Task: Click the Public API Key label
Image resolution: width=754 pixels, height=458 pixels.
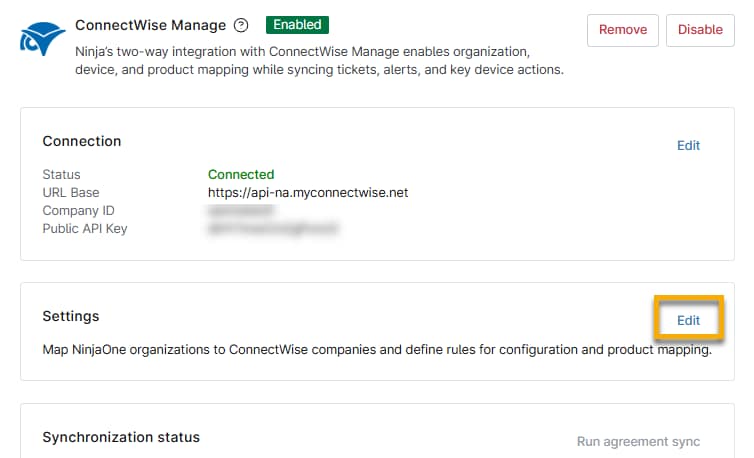Action: pyautogui.click(x=85, y=229)
